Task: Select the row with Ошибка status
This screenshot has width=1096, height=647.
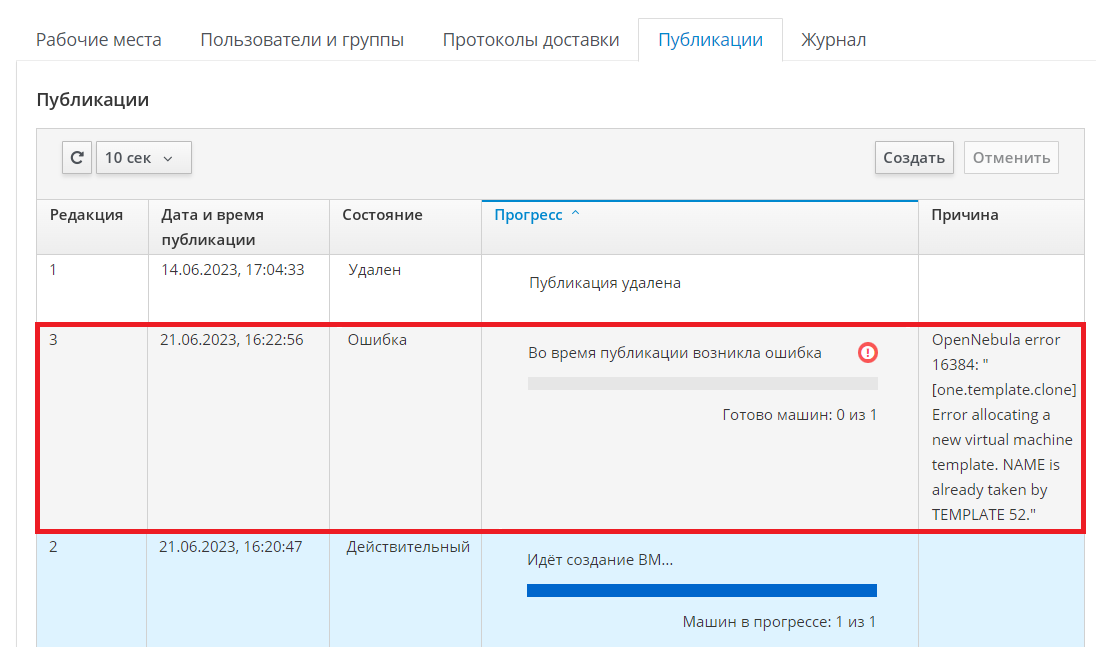Action: click(377, 340)
